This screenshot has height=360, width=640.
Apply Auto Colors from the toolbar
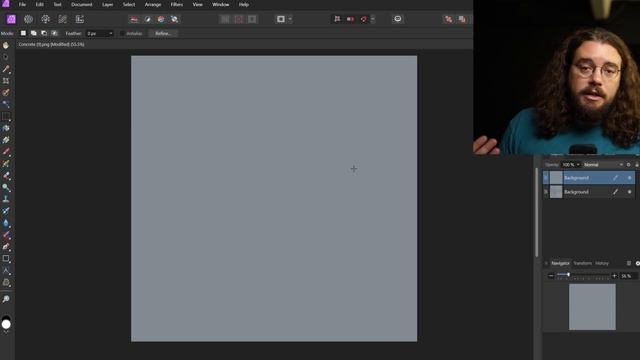click(161, 19)
